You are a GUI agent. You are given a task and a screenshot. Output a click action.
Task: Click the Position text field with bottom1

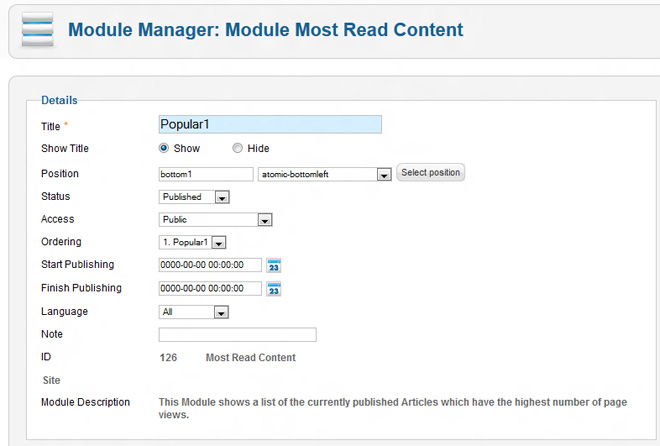pos(206,174)
